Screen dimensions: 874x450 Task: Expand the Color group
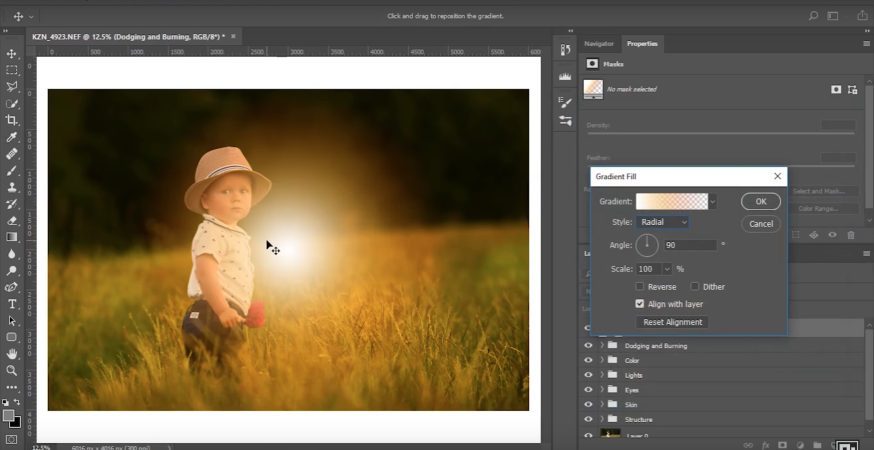click(x=602, y=360)
